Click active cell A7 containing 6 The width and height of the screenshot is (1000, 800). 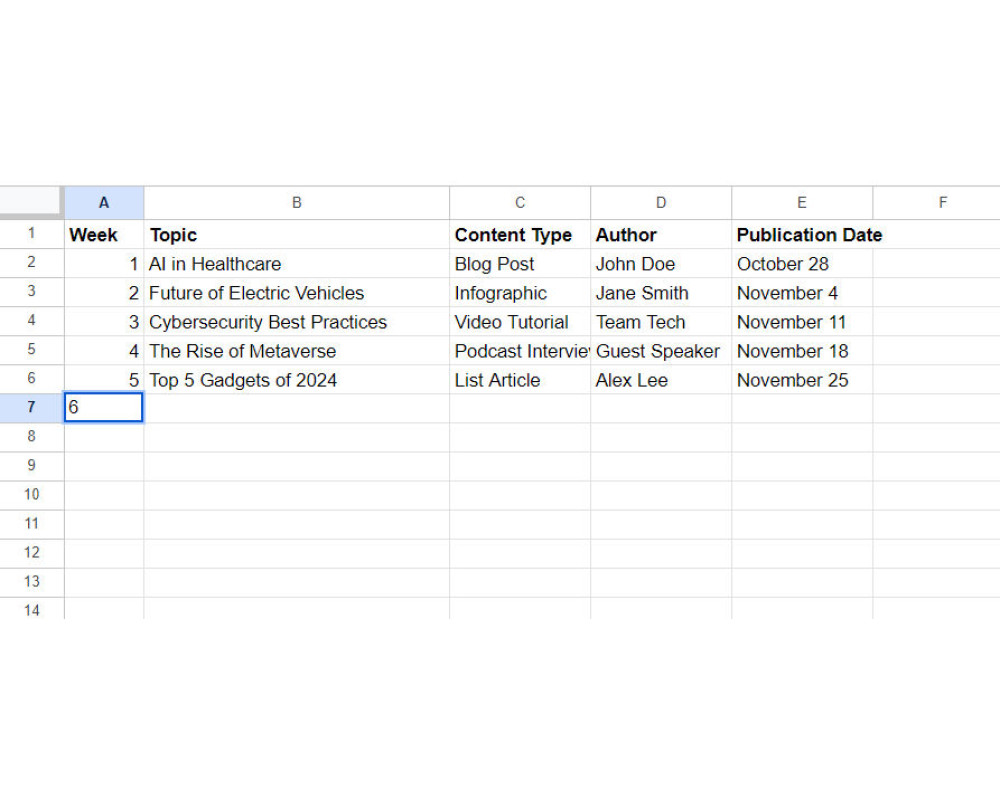click(x=104, y=408)
